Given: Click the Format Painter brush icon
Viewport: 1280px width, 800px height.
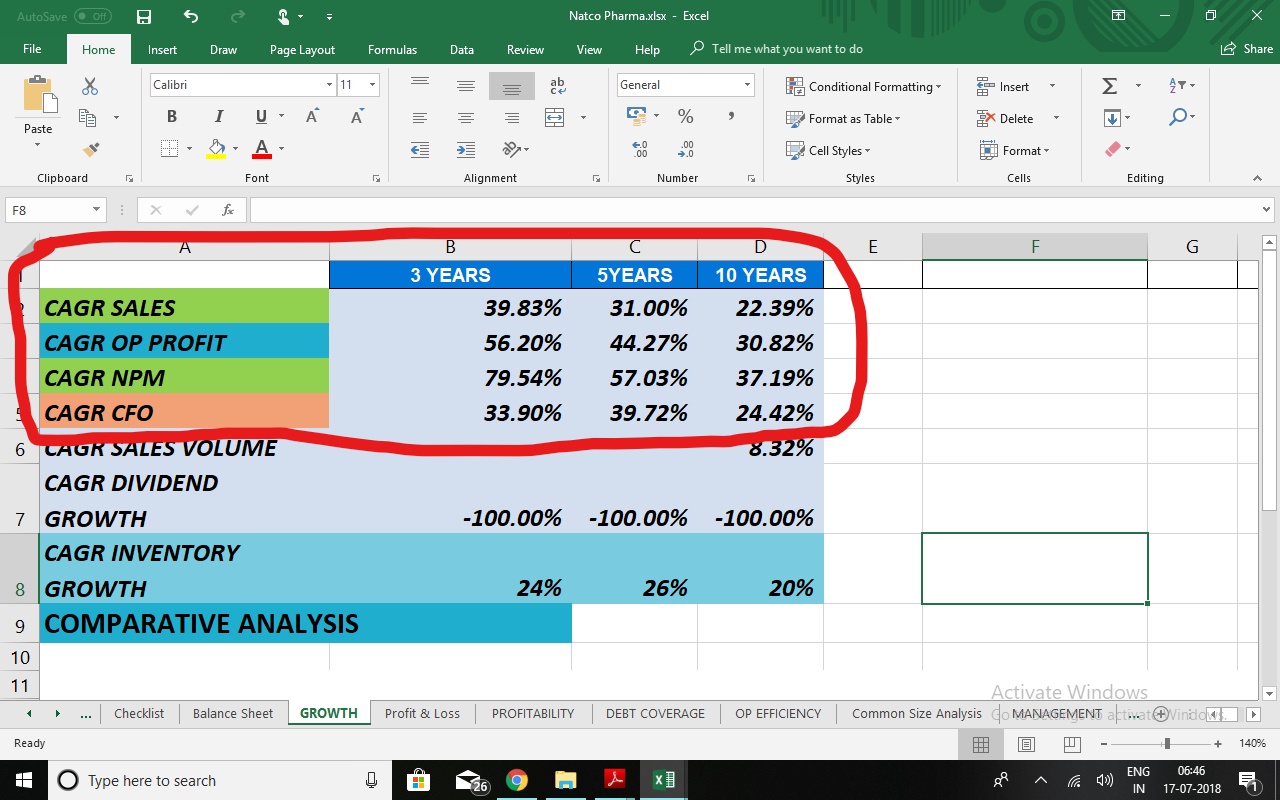Looking at the screenshot, I should [91, 149].
